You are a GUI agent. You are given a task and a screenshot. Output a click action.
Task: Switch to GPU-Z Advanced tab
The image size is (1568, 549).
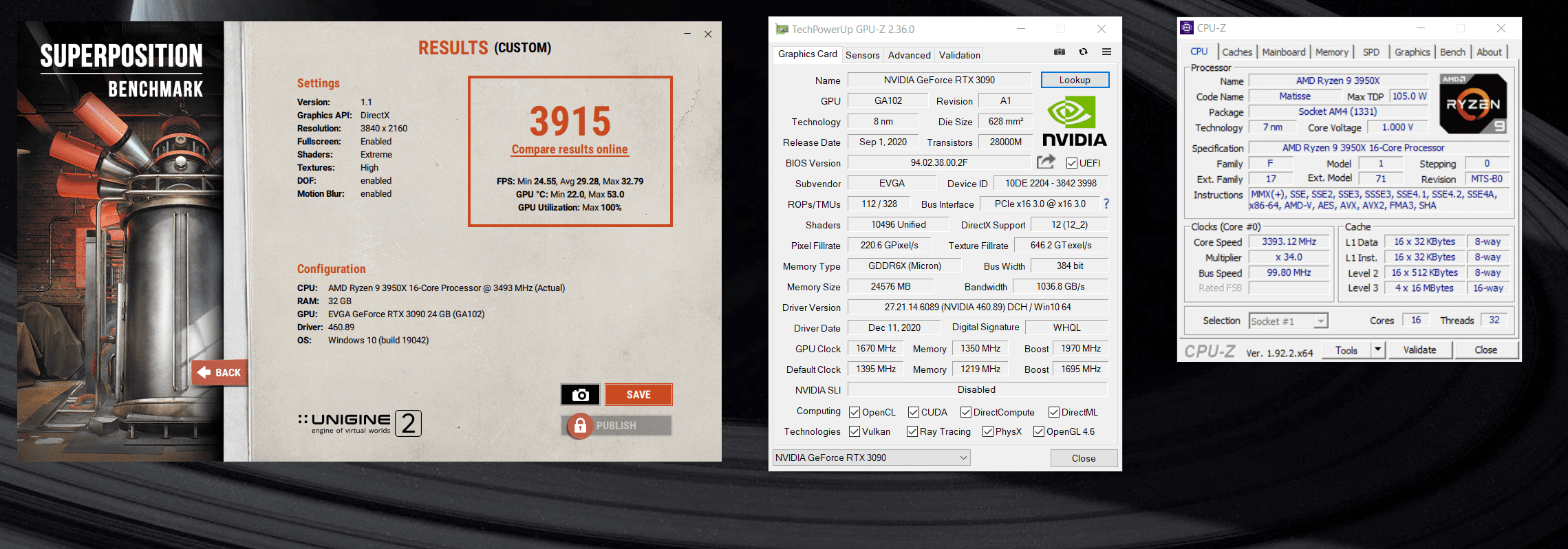tap(909, 55)
